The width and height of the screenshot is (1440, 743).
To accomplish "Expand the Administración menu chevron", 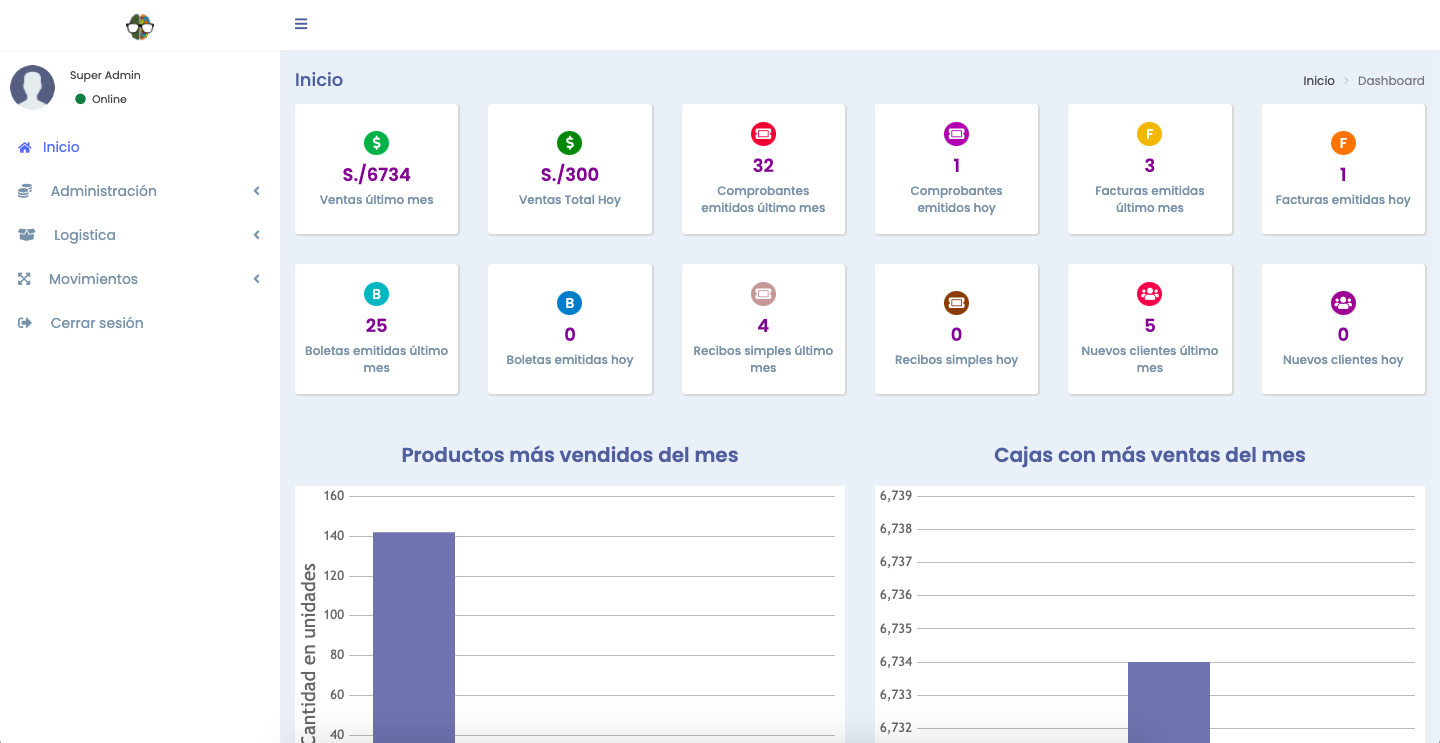I will pyautogui.click(x=256, y=191).
